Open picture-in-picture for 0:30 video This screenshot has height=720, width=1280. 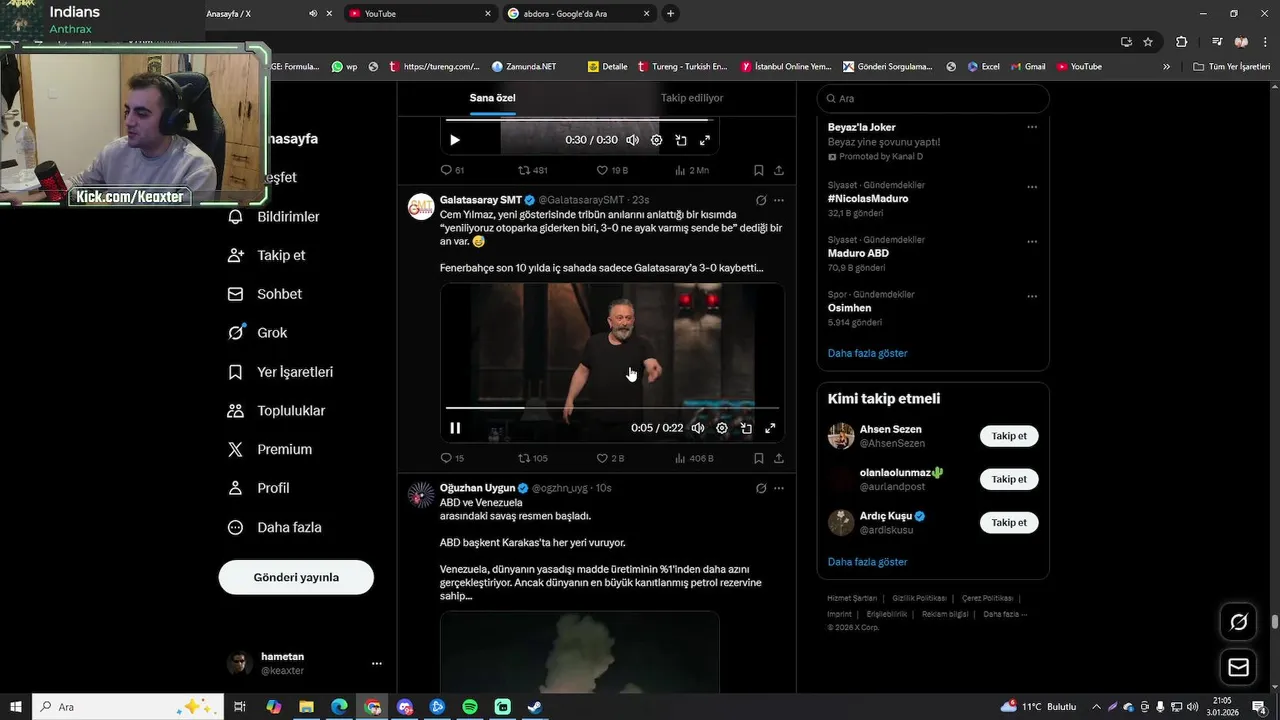(680, 140)
